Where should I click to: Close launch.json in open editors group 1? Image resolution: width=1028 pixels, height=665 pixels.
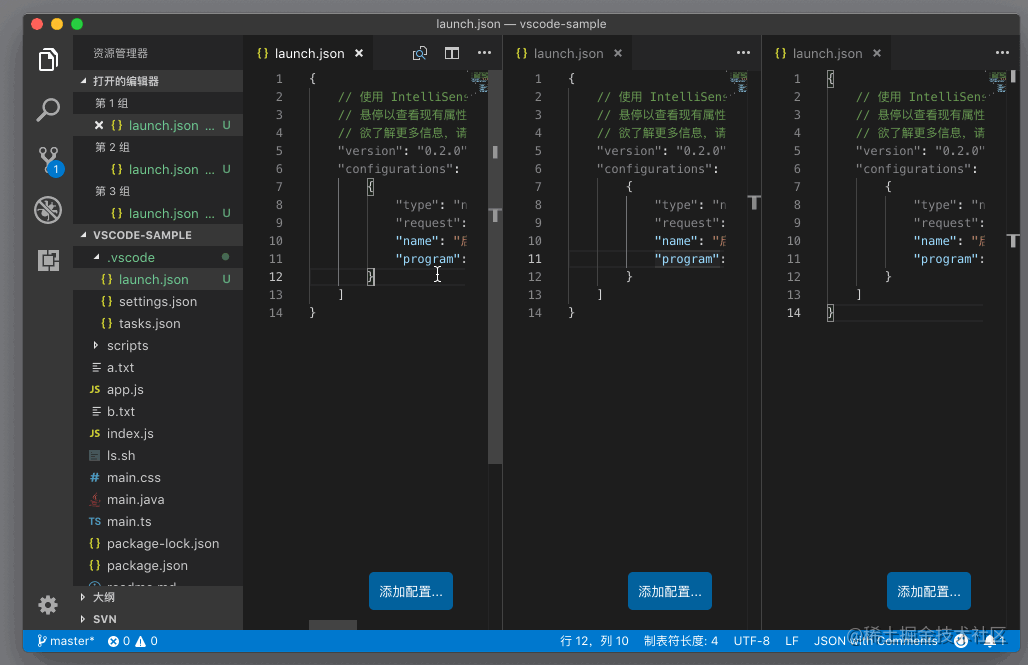click(99, 126)
